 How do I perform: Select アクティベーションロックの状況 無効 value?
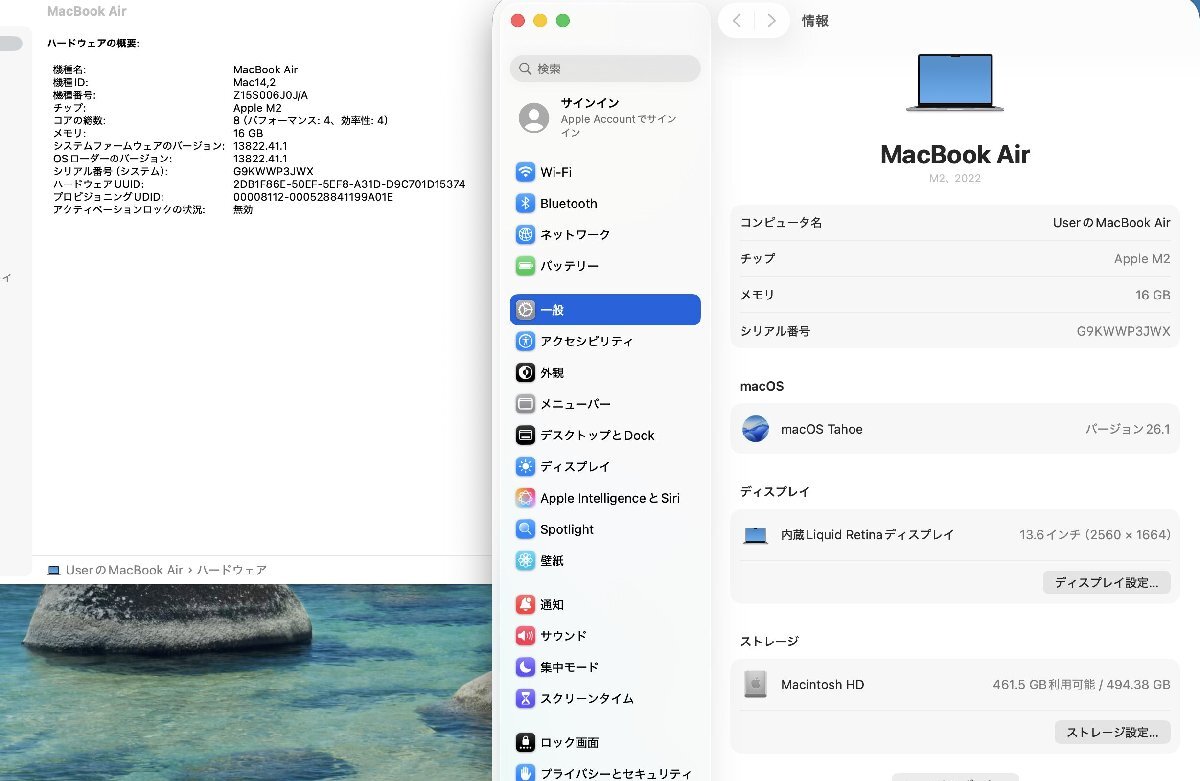click(x=243, y=210)
